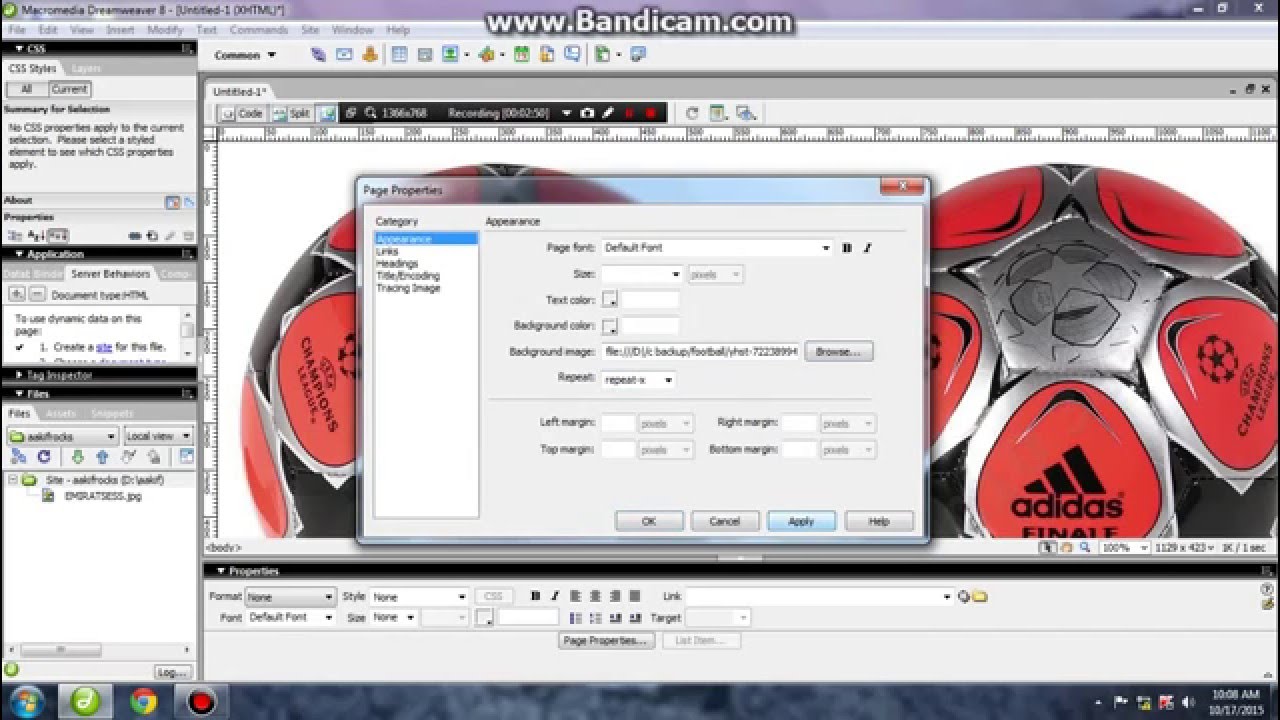The image size is (1280, 720).
Task: Open the Modify menu
Action: pyautogui.click(x=165, y=30)
